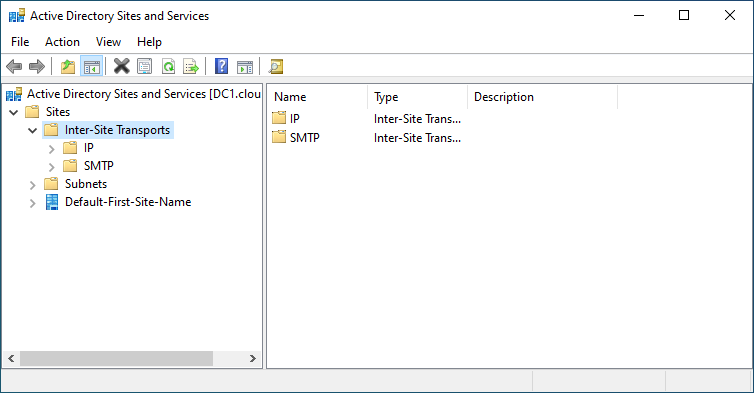Select Sites label in tree
Viewport: 754px width, 393px height.
coord(58,112)
